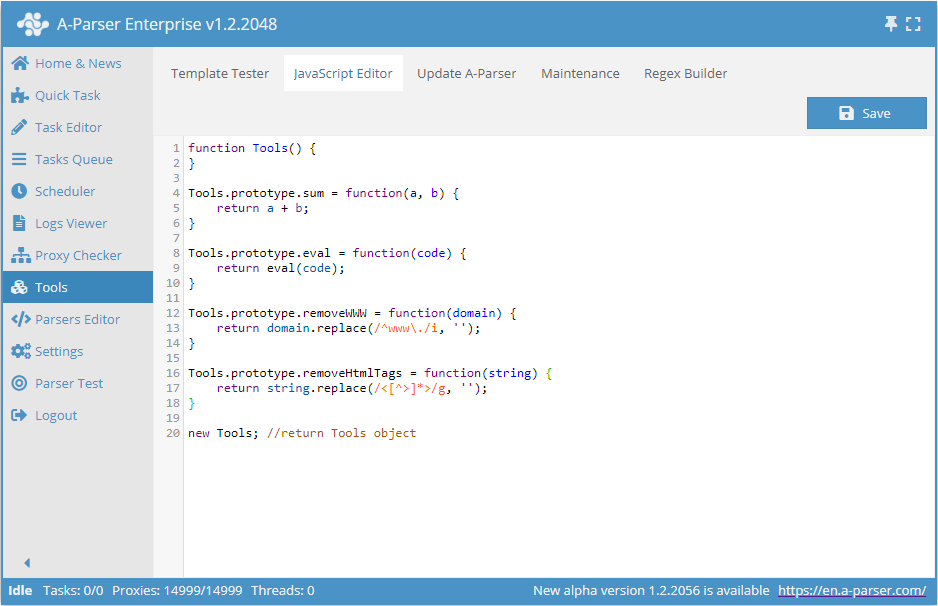Click line number 12 in the editor gutter
Image resolution: width=938 pixels, height=606 pixels.
pos(174,313)
